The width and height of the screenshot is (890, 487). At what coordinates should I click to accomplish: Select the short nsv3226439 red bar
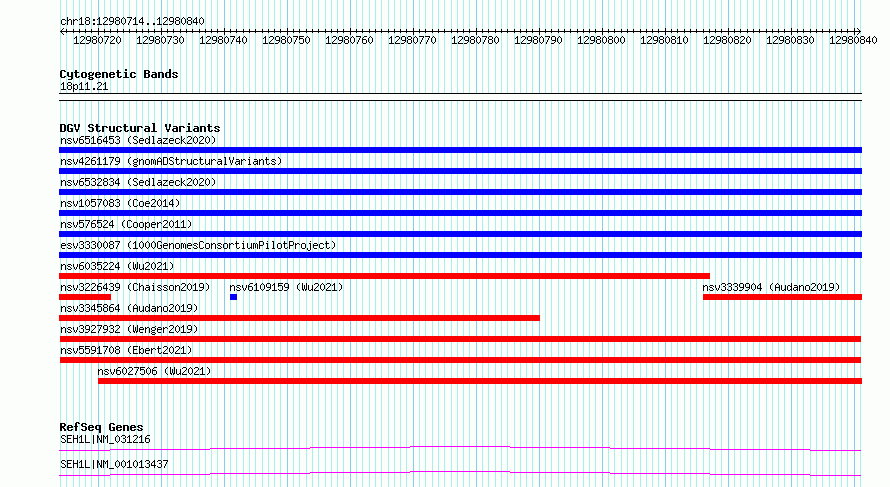click(x=85, y=297)
